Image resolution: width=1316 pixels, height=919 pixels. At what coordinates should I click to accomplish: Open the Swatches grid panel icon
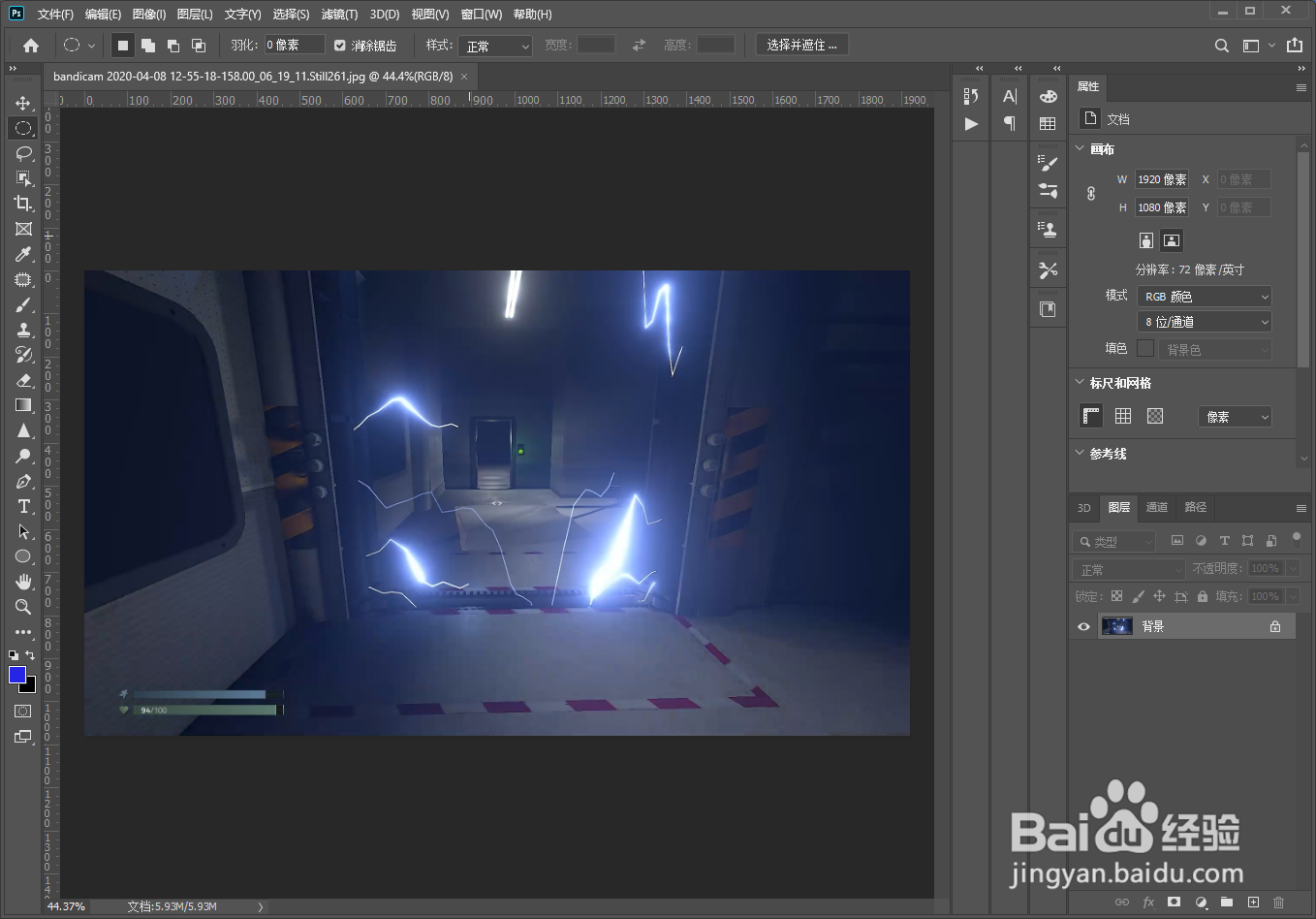pyautogui.click(x=1048, y=123)
